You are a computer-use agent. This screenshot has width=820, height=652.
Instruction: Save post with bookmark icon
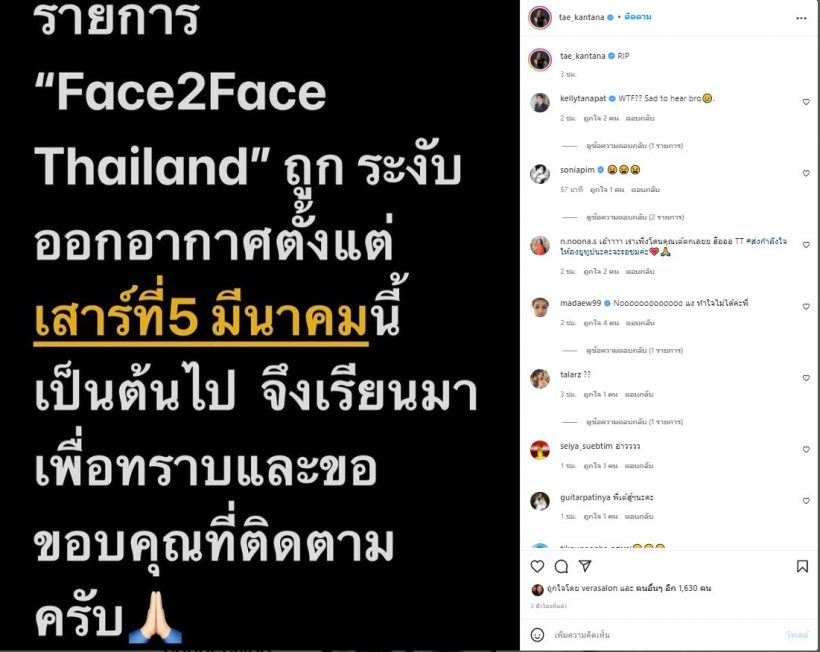pyautogui.click(x=802, y=566)
